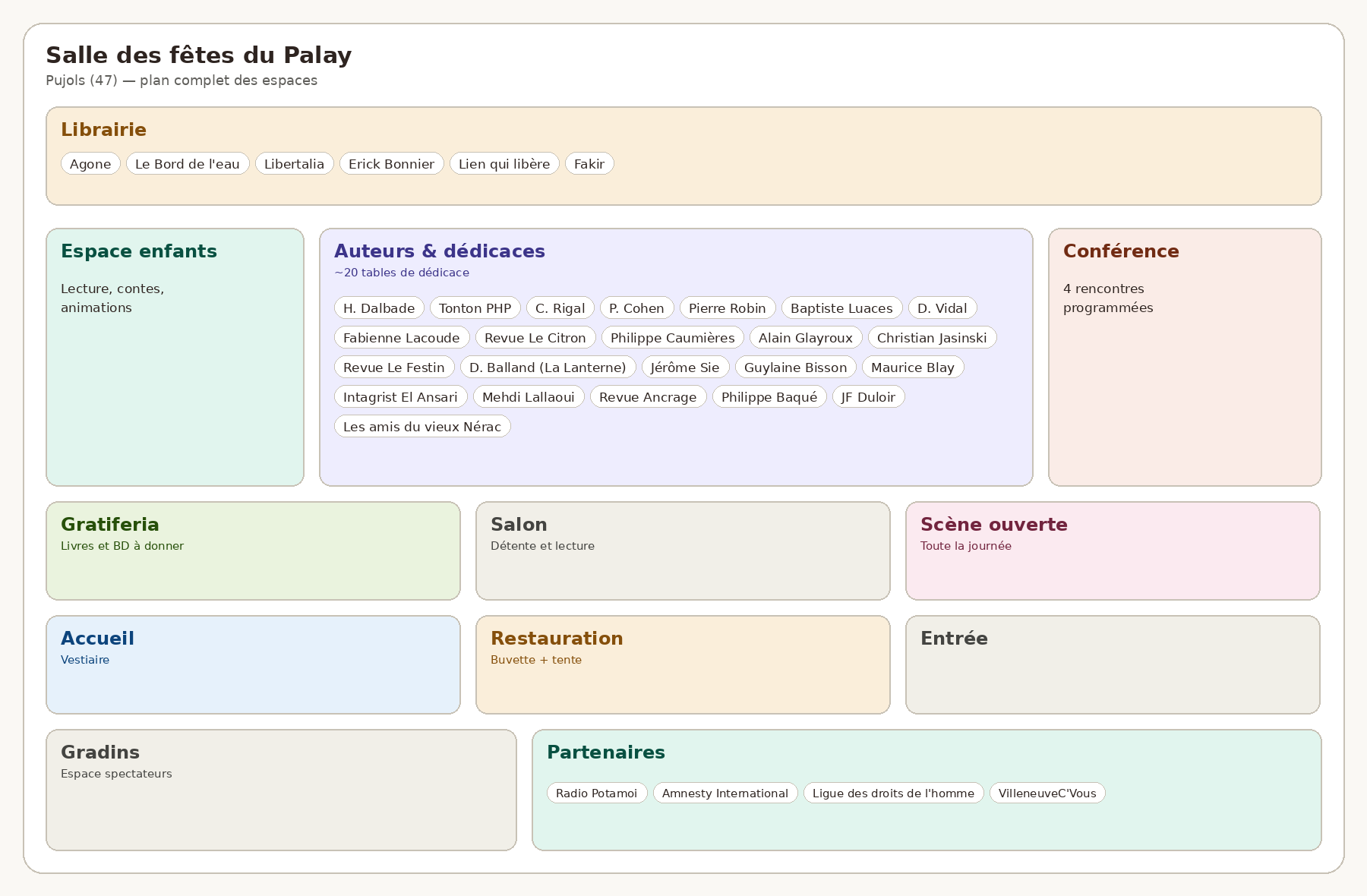
Task: Select the Accueil heading
Action: (97, 639)
